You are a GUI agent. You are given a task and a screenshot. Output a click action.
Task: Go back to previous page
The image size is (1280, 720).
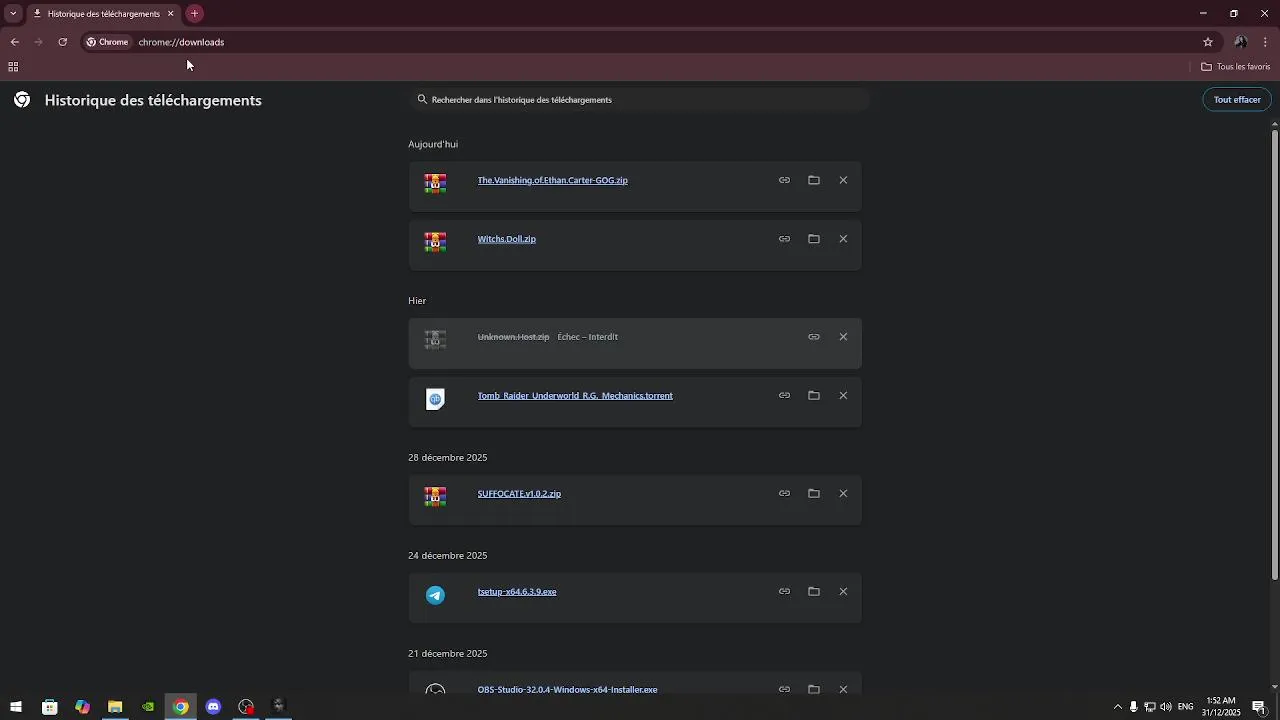point(15,42)
